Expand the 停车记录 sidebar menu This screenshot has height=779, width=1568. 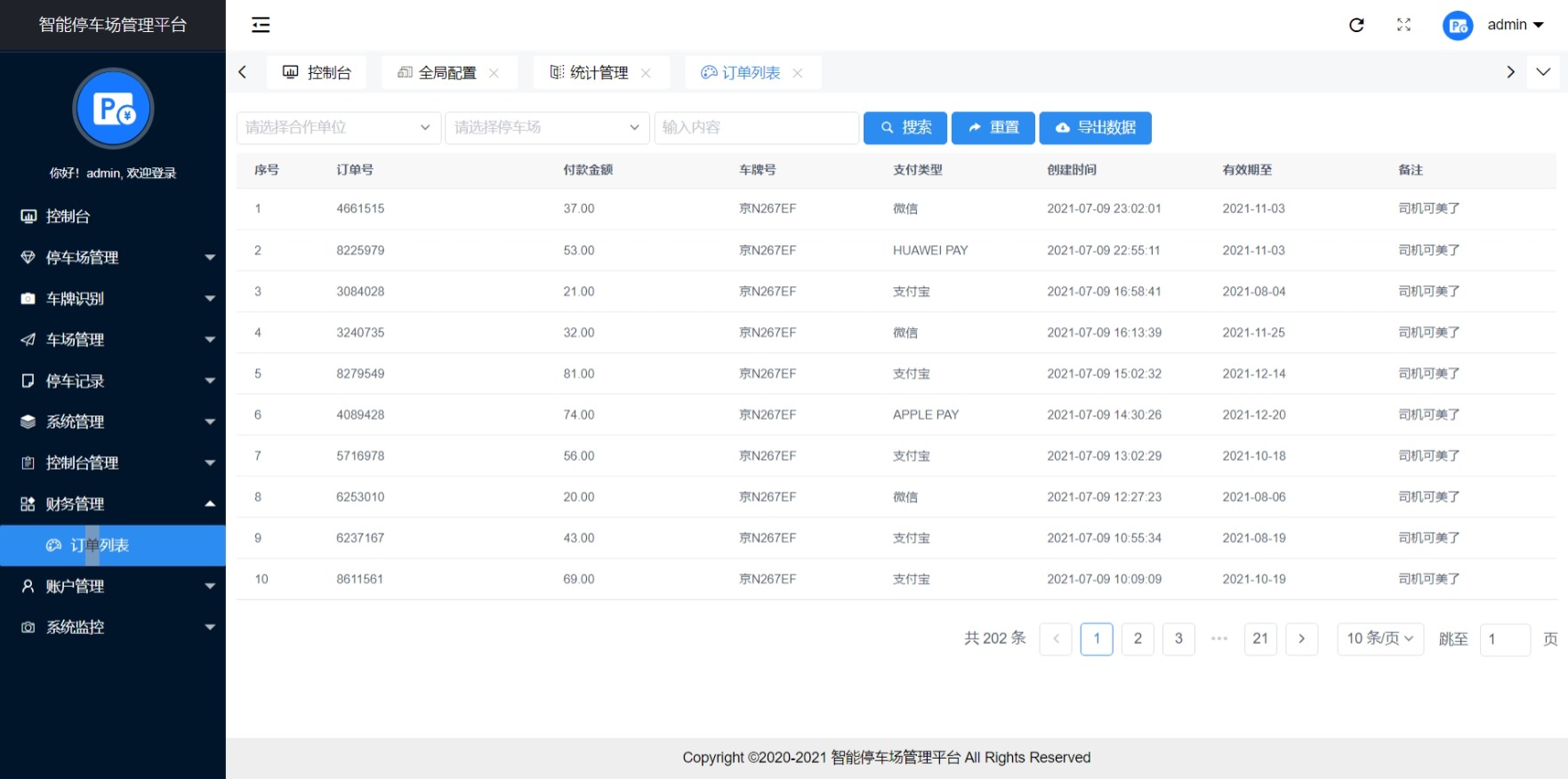(x=113, y=381)
